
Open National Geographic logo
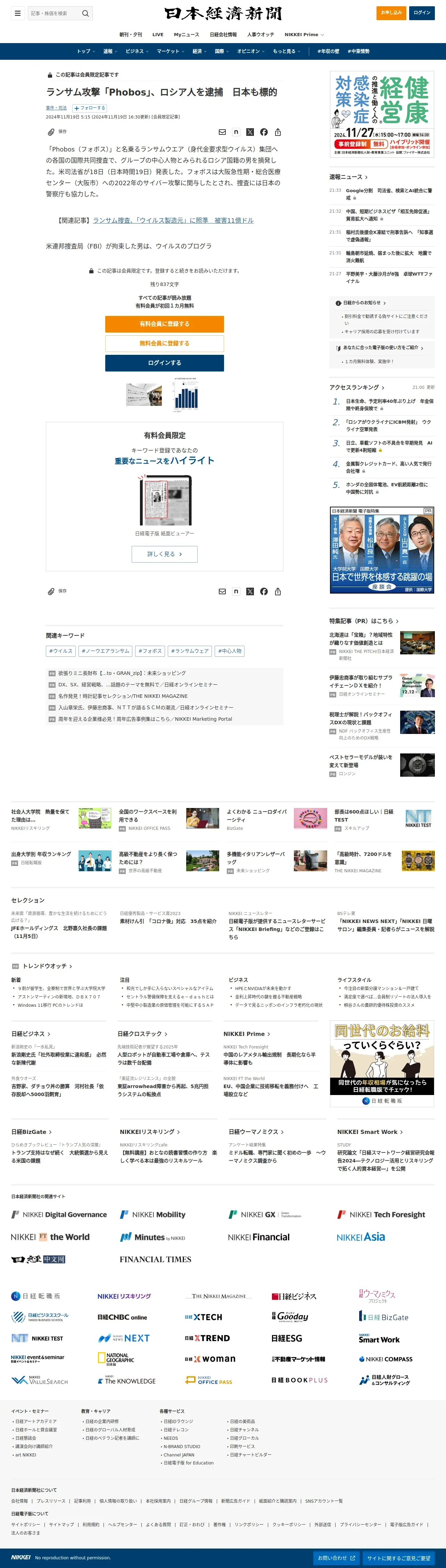(116, 1358)
